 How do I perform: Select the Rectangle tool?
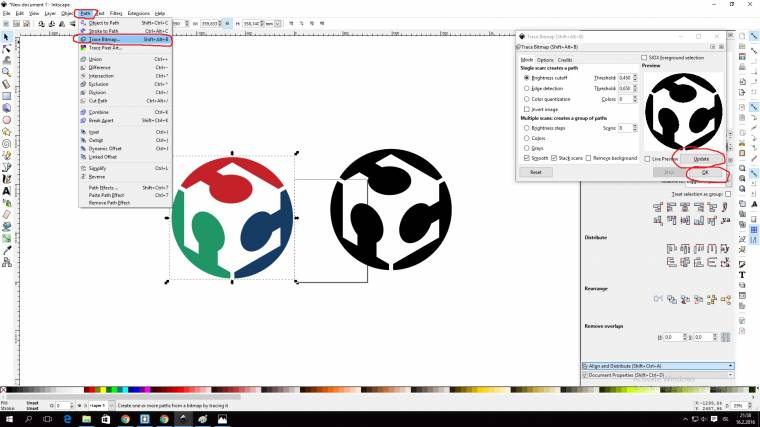(x=6, y=96)
